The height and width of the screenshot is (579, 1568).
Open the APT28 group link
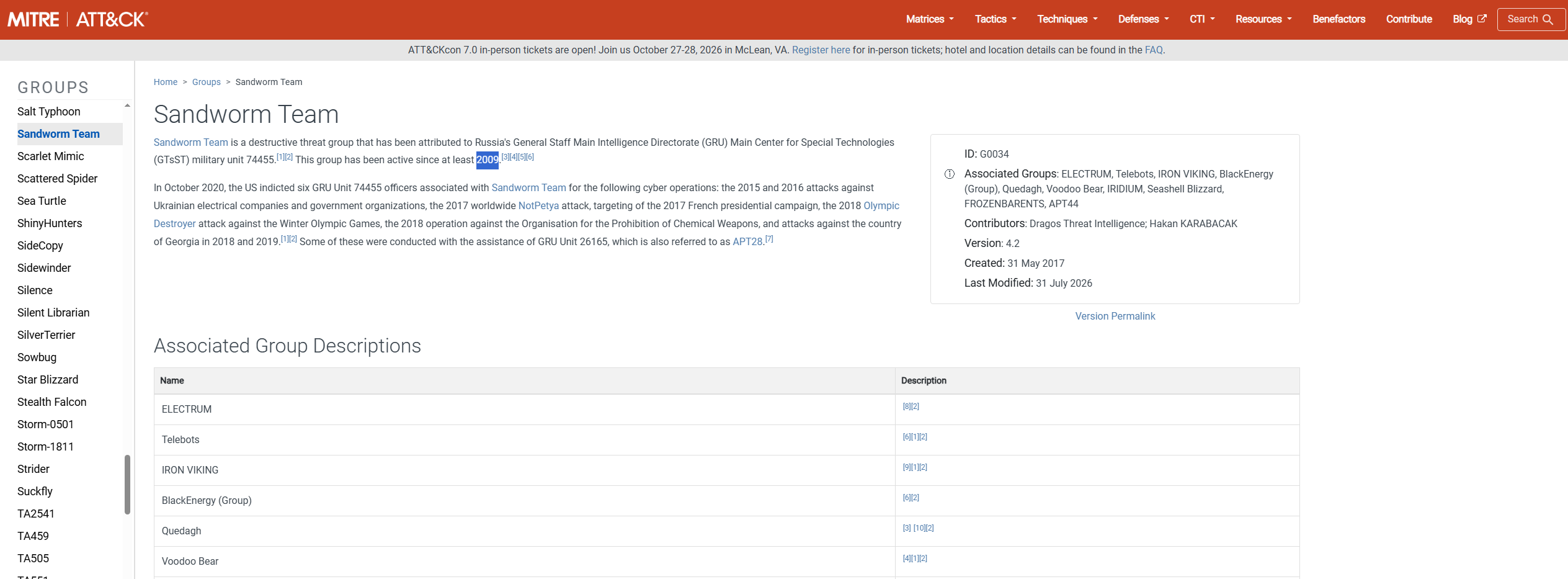[747, 242]
